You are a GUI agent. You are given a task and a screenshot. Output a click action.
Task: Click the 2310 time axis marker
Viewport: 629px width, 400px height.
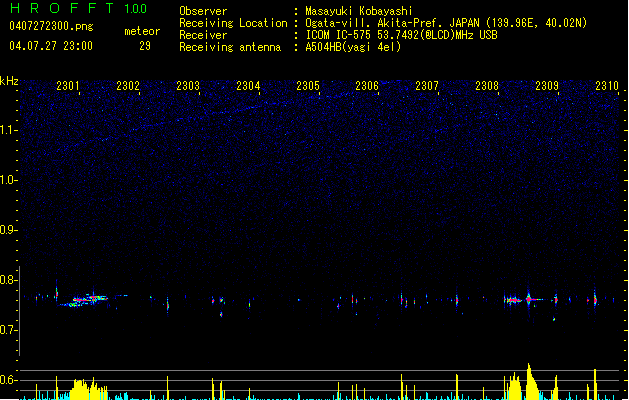607,86
